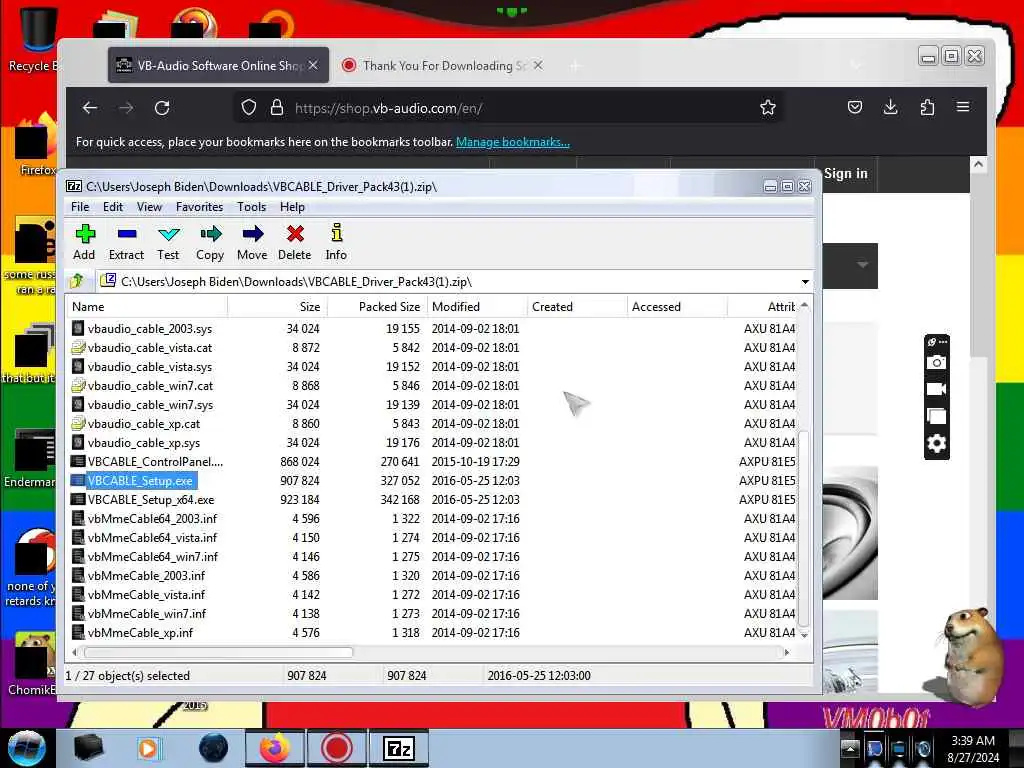Screen dimensions: 1024x768
Task: Open the Help menu in 7-Zip
Action: pyautogui.click(x=293, y=207)
